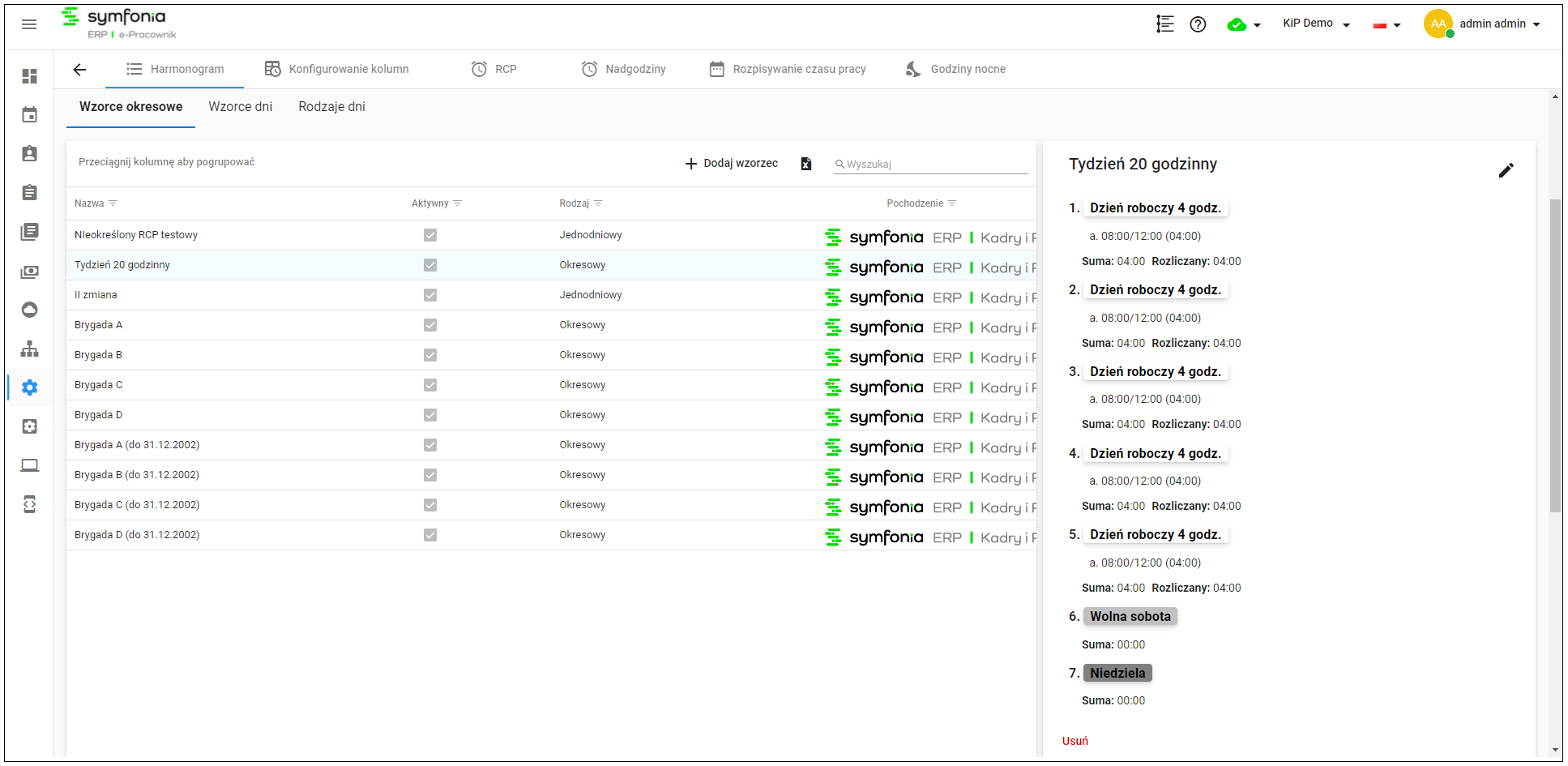The image size is (1568, 766).
Task: Open the dashboard icon in sidebar
Action: (30, 76)
